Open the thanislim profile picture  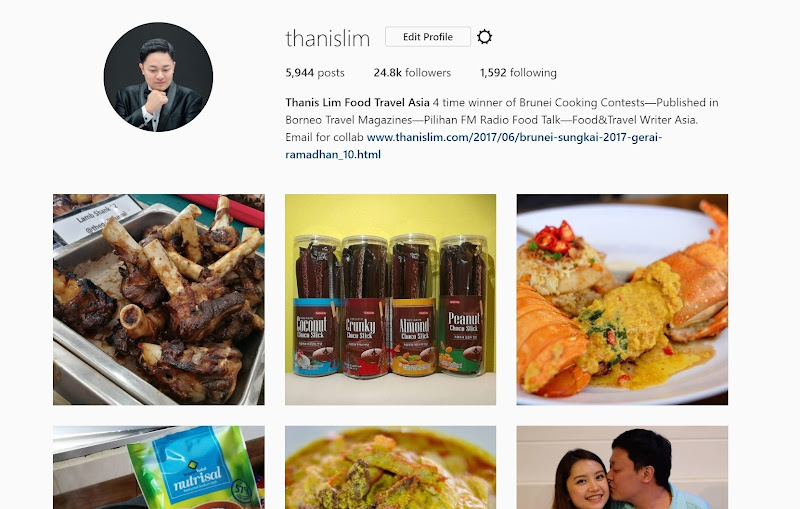tap(158, 77)
